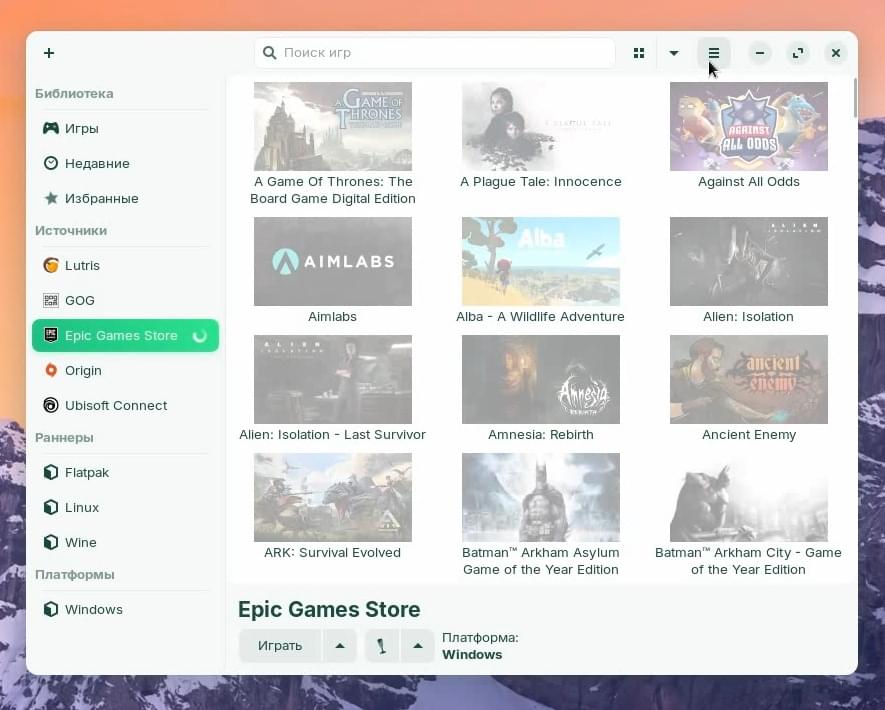Select ARK: Survival Evolved cover thumbnail

click(x=333, y=497)
